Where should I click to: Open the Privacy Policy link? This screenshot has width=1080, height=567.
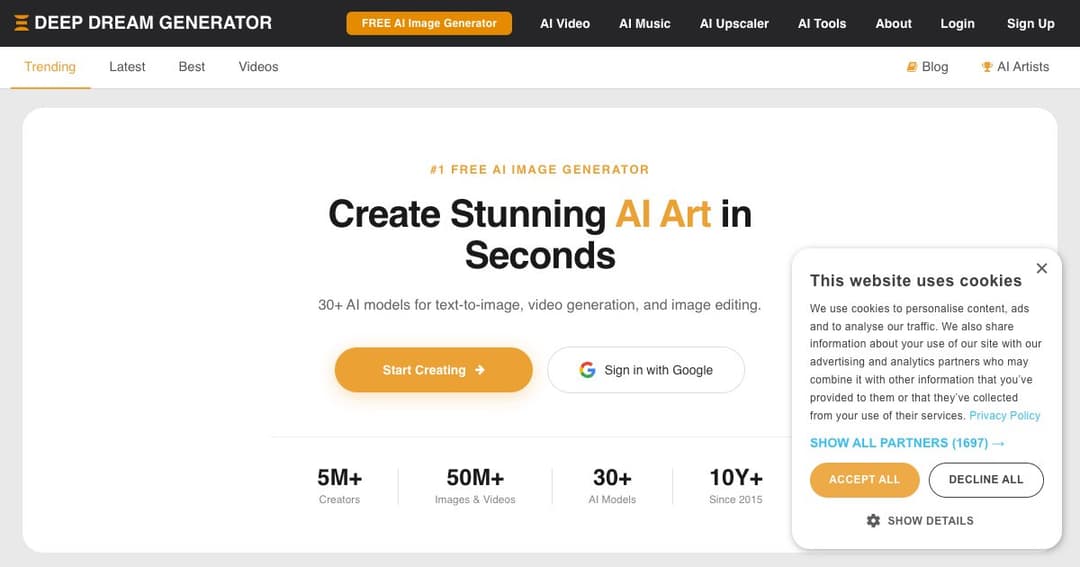(1004, 415)
